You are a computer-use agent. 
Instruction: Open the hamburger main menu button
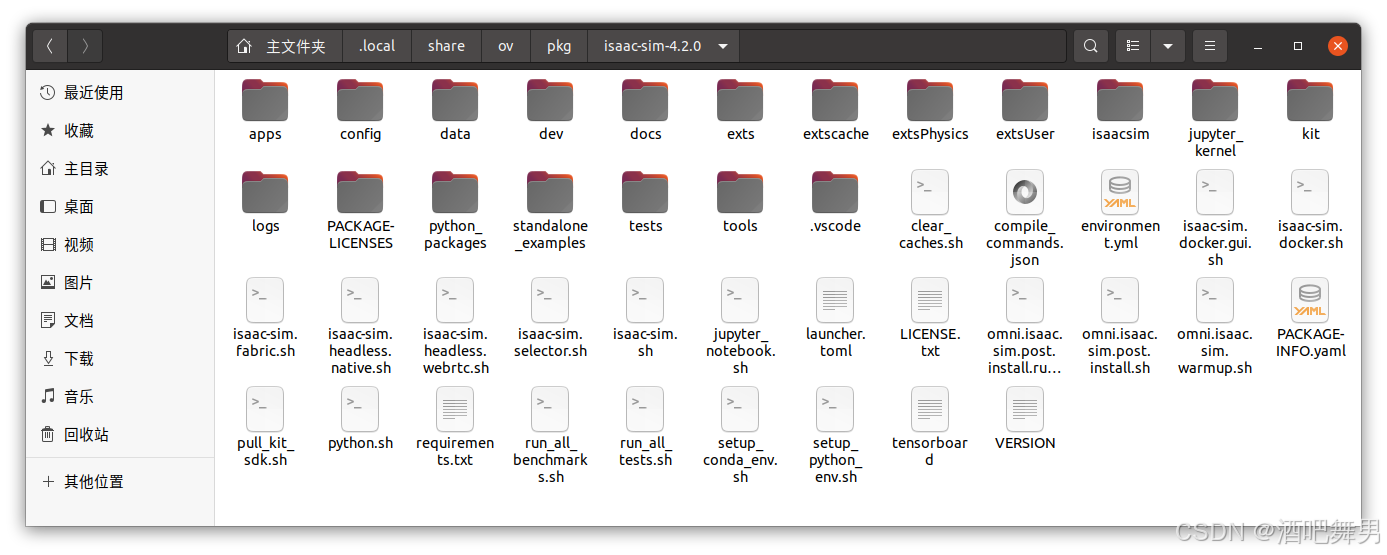(x=1210, y=46)
